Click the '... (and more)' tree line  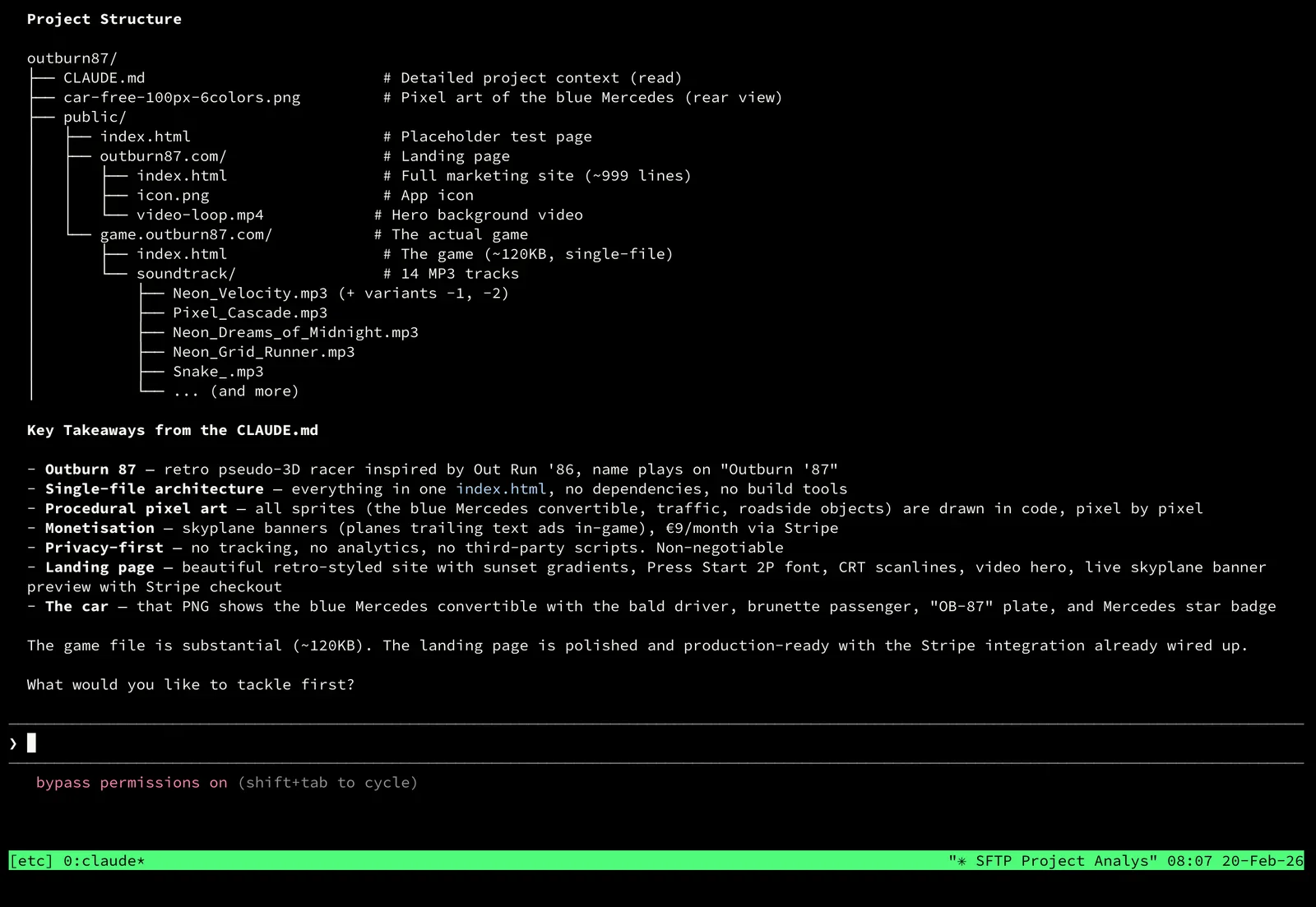click(x=236, y=391)
